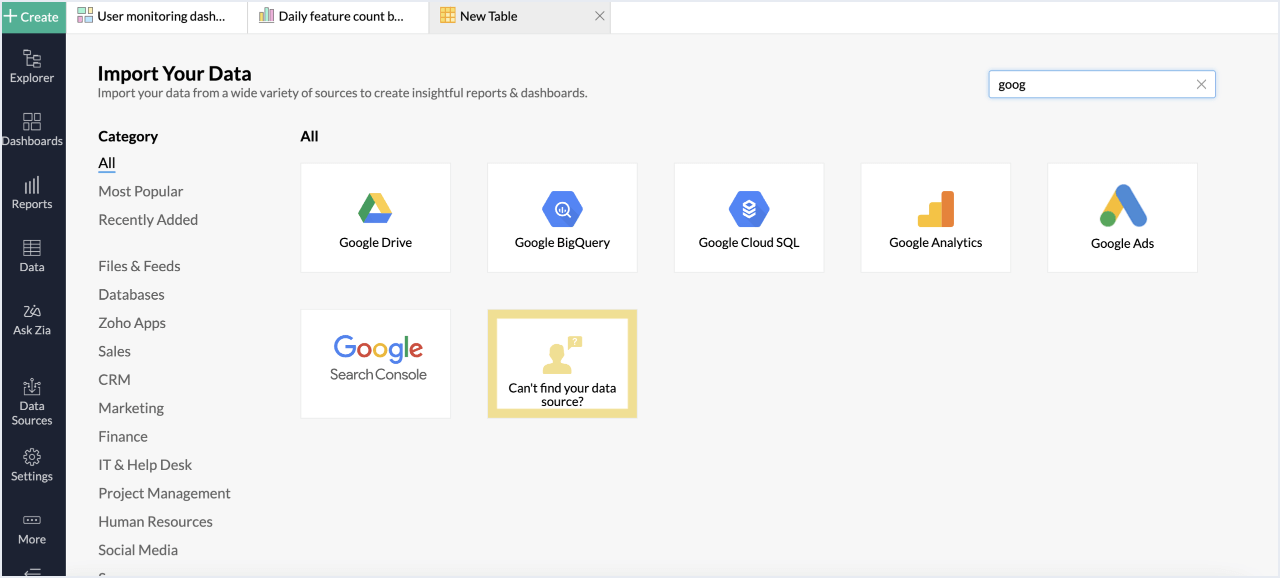Launch Ask Zia assistant
The image size is (1280, 578).
coord(32,319)
